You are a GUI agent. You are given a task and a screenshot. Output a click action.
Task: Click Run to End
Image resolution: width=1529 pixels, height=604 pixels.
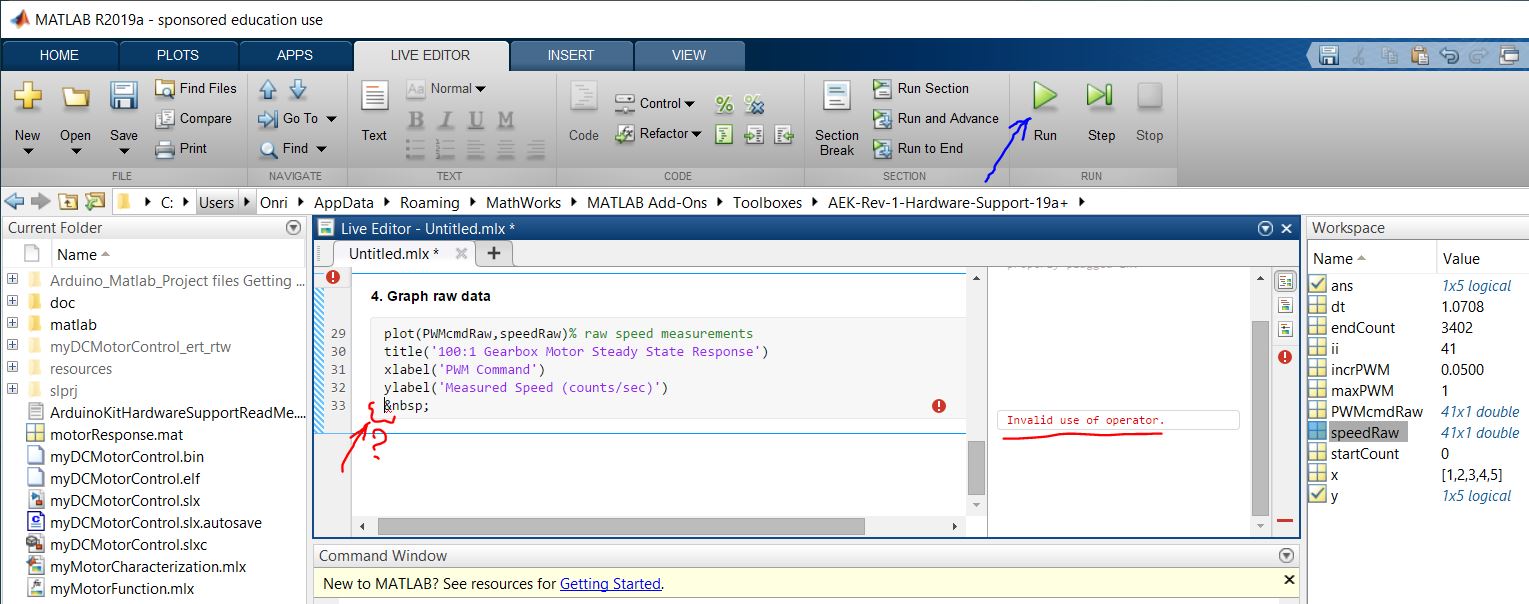pyautogui.click(x=918, y=148)
